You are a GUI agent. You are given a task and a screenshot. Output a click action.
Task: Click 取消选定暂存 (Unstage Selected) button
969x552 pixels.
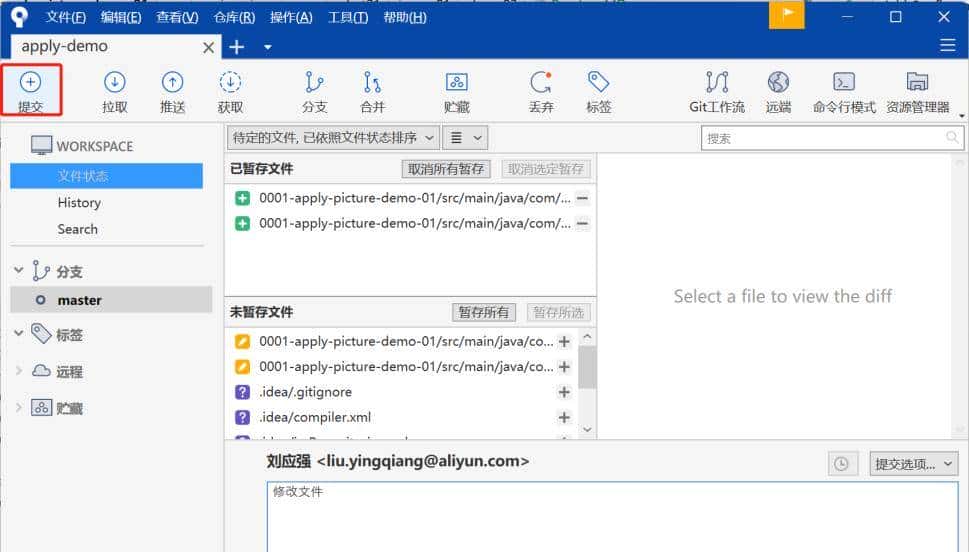coord(546,169)
